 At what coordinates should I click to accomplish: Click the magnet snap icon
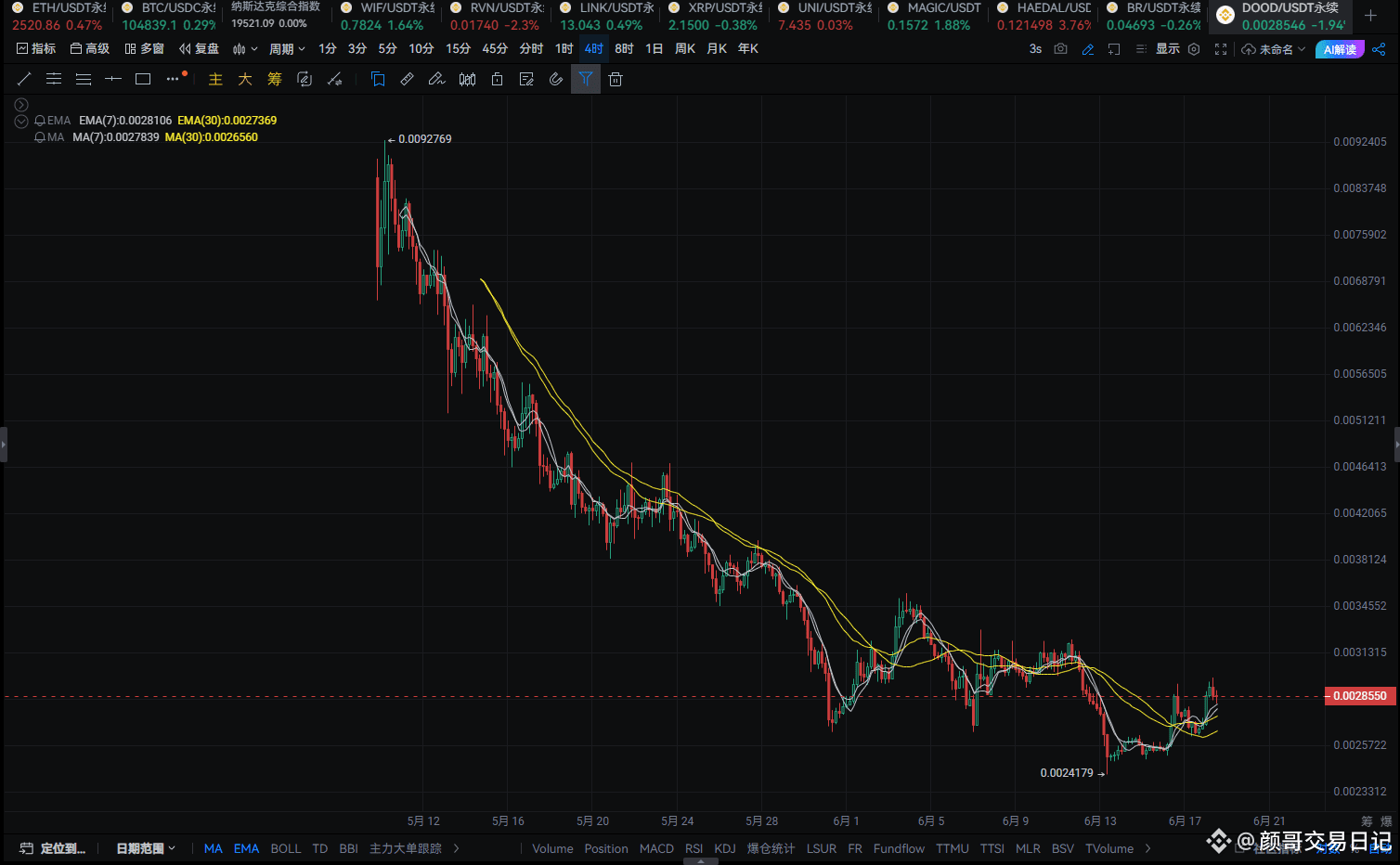click(556, 80)
